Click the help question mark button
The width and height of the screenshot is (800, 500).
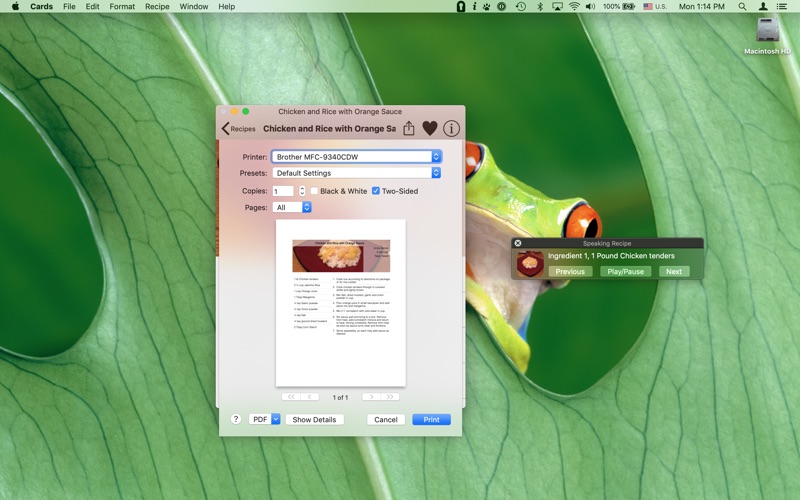(235, 419)
